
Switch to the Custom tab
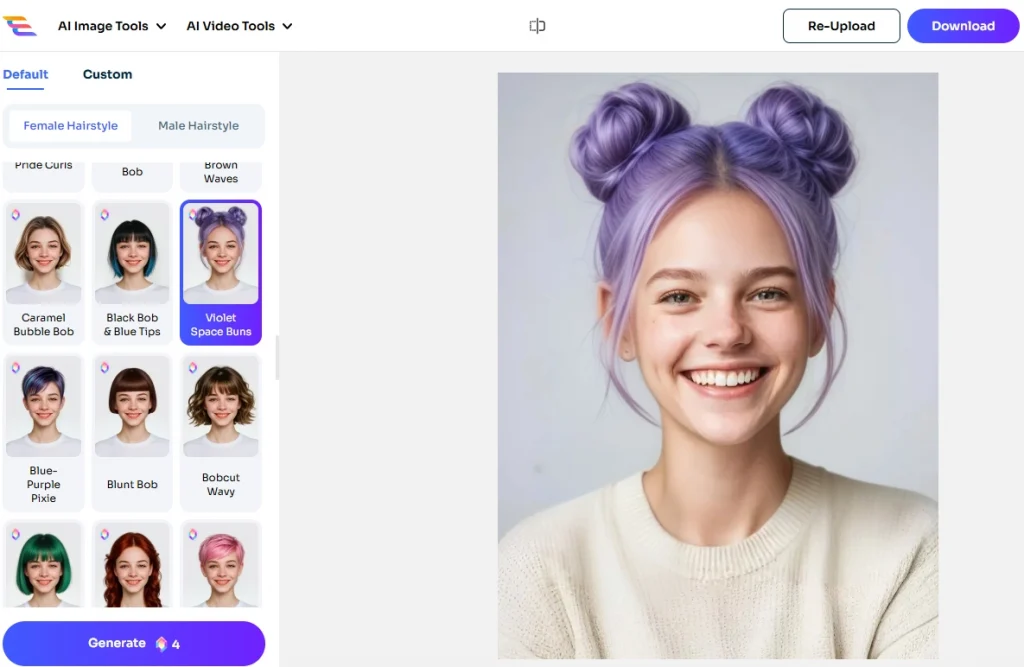click(107, 74)
